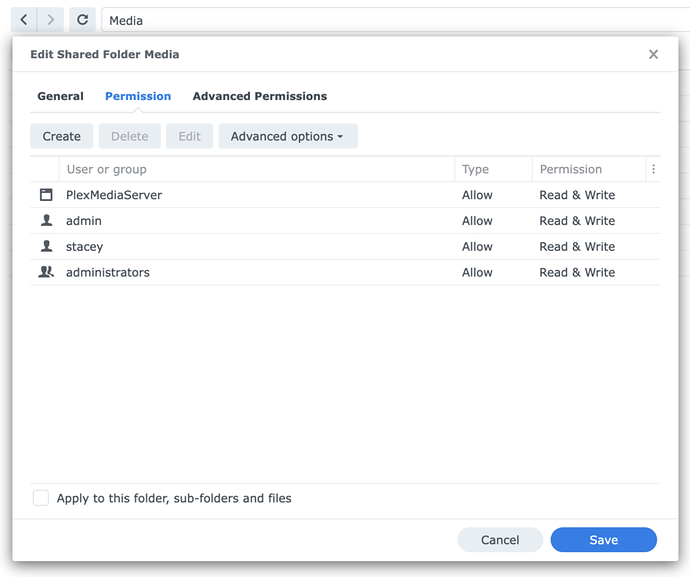Click the PlexMediaServer application icon
The height and width of the screenshot is (577, 690).
click(46, 195)
